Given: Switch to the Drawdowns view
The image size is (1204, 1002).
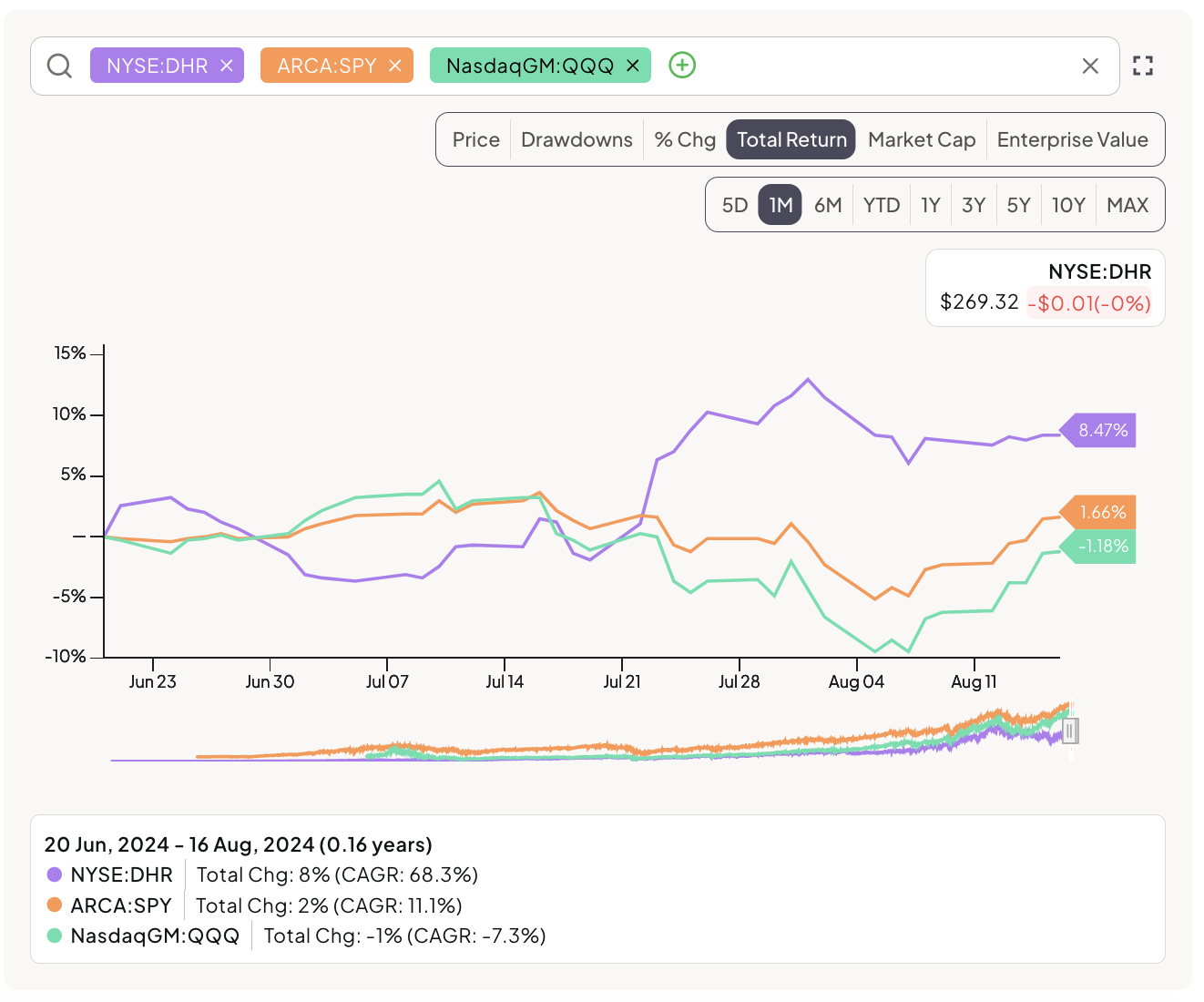Looking at the screenshot, I should point(576,139).
